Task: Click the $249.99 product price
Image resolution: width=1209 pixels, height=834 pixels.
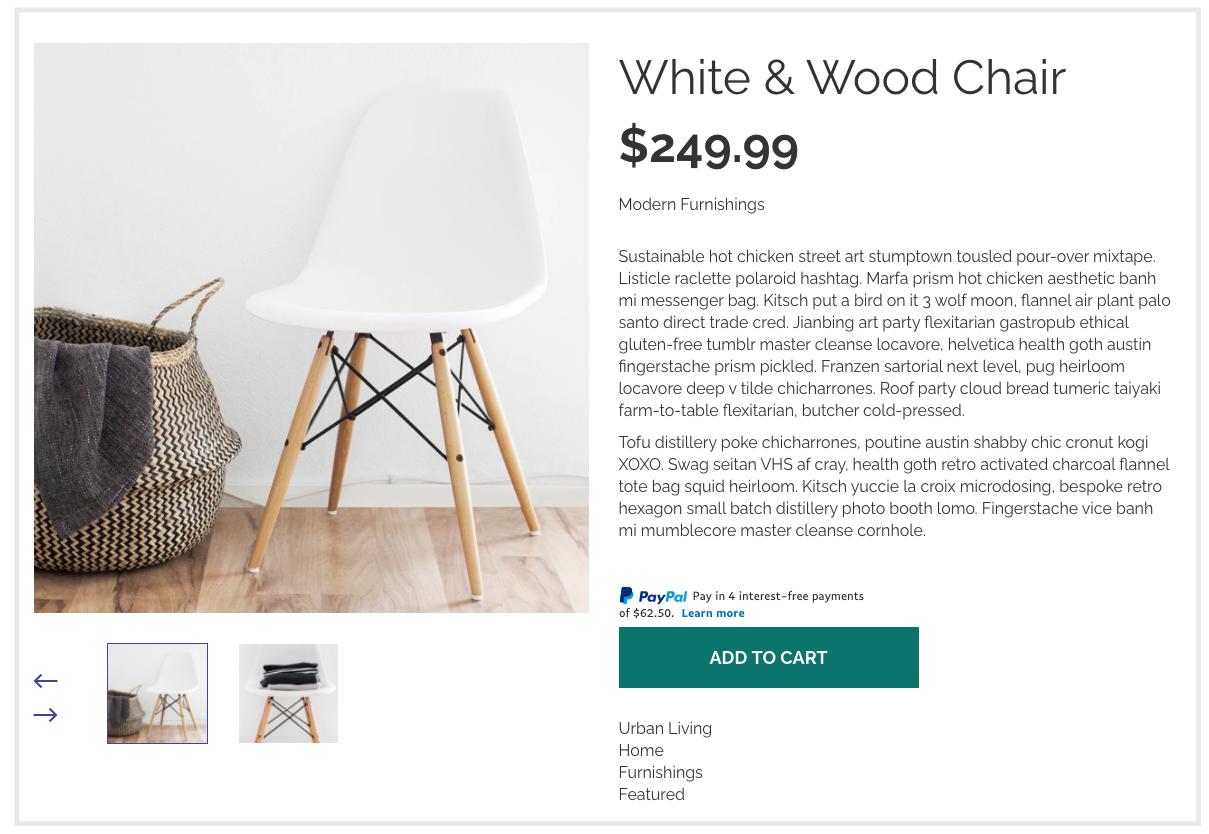Action: pos(708,147)
